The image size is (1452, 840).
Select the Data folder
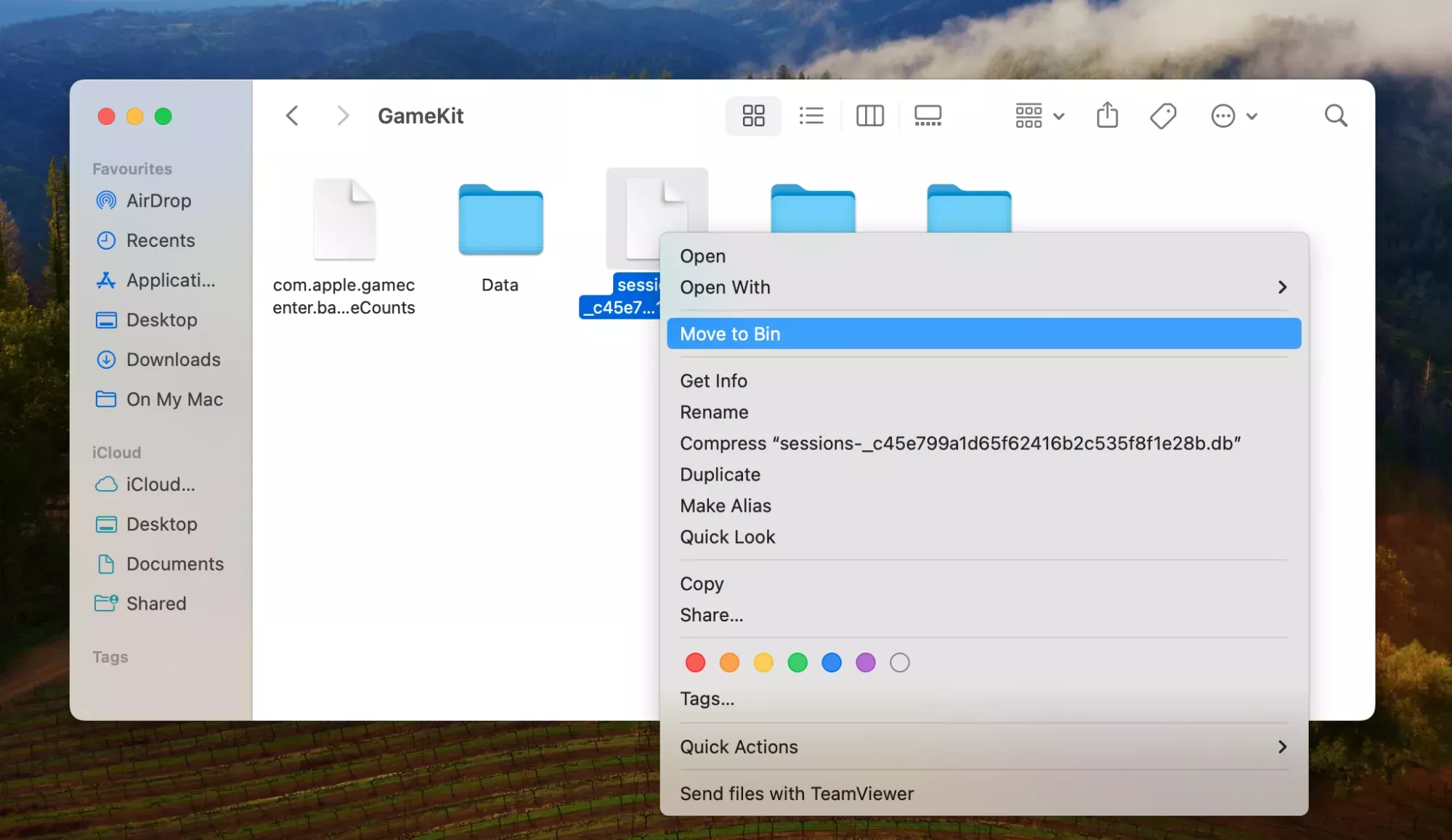pos(500,221)
